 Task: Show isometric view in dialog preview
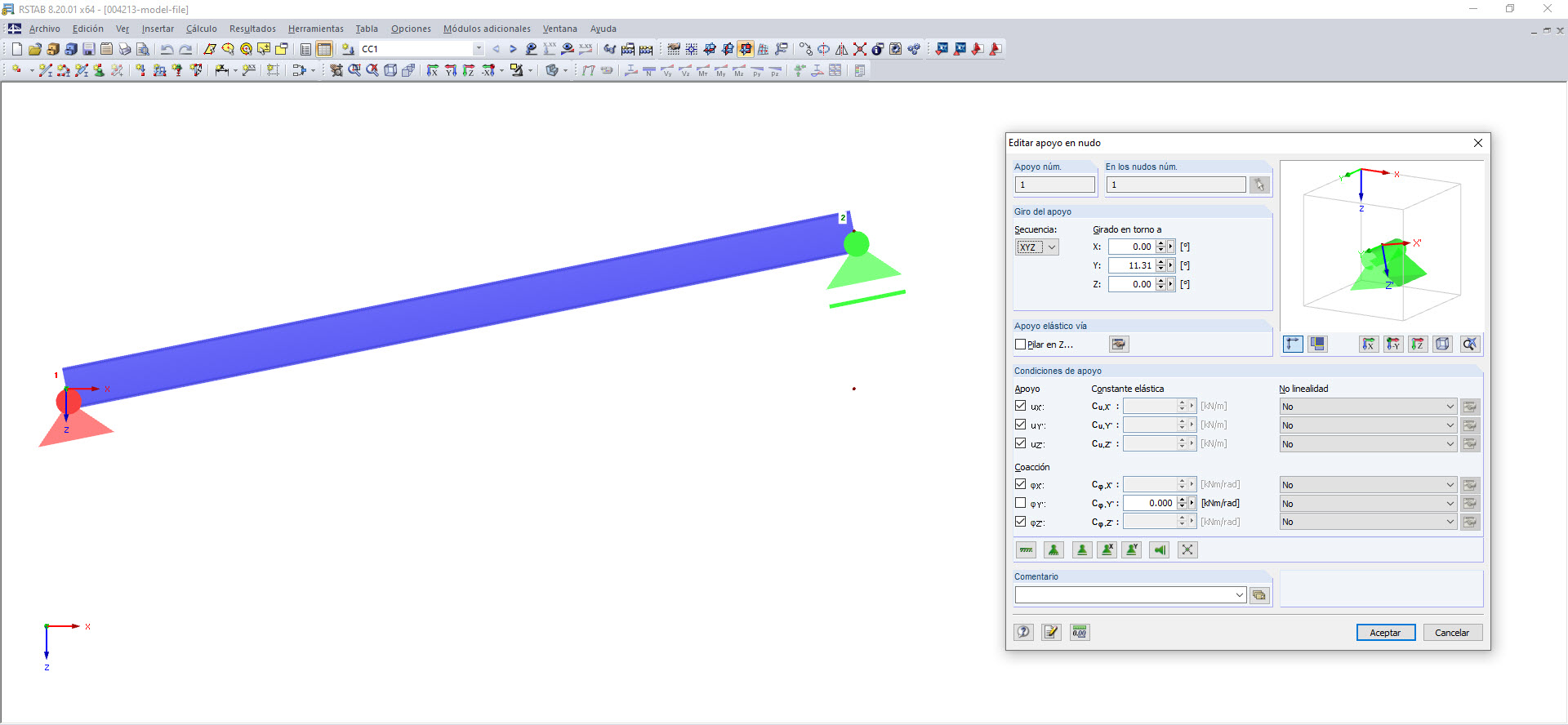click(x=1443, y=345)
